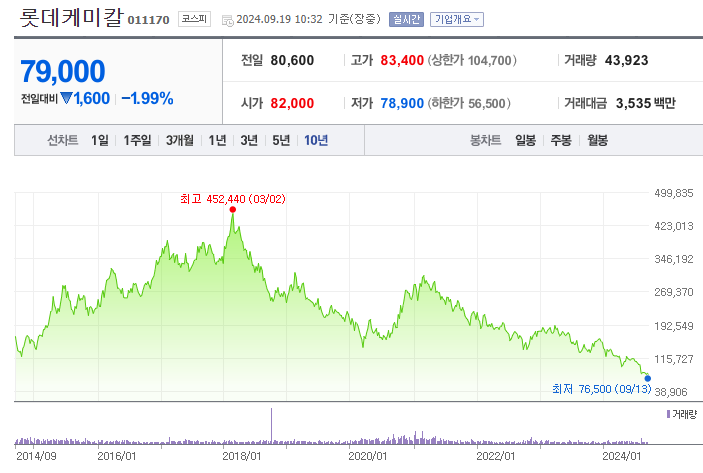Click the 저가 value 78,900
703x473 pixels.
pos(402,103)
